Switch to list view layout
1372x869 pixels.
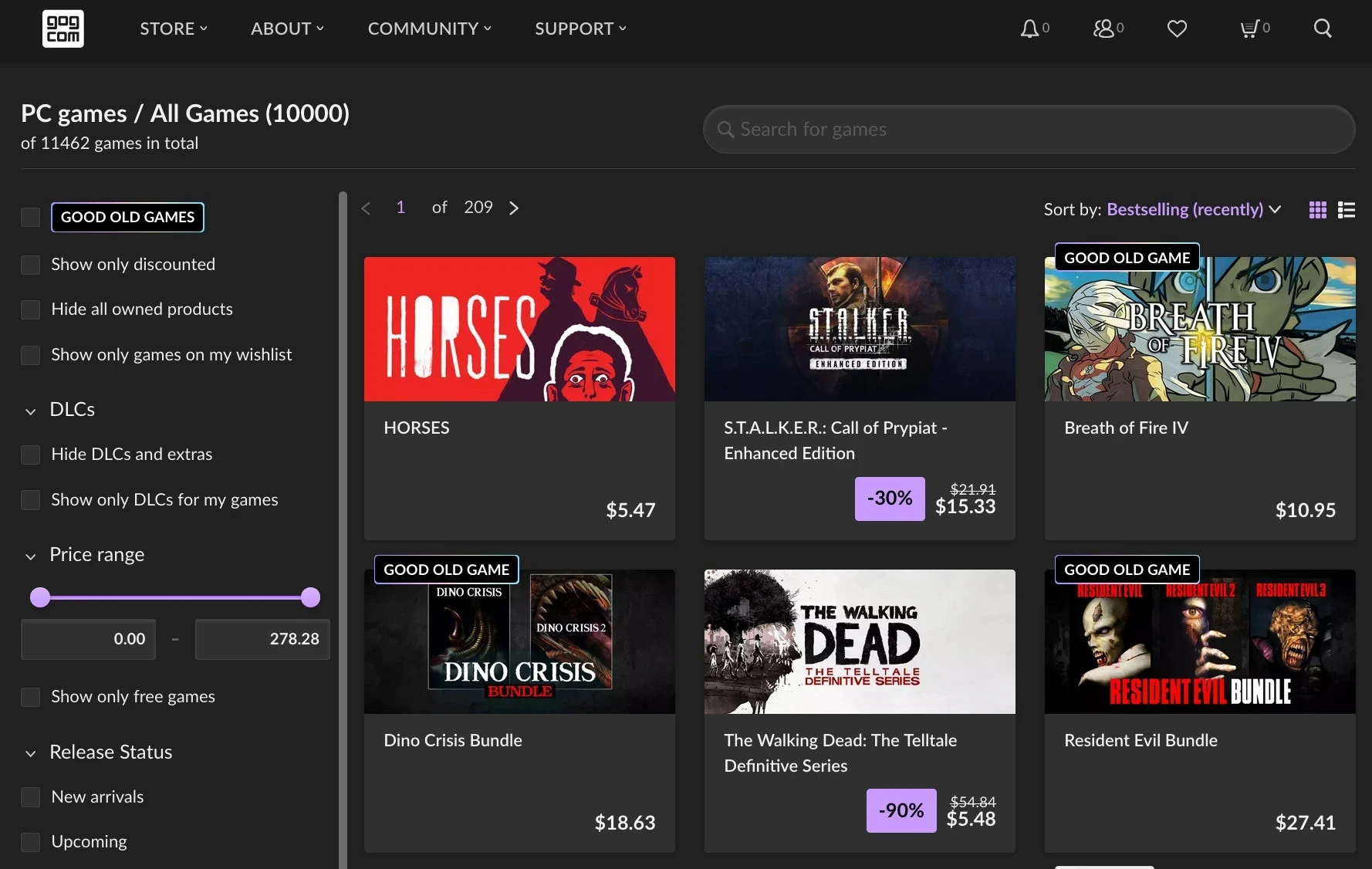(x=1347, y=210)
